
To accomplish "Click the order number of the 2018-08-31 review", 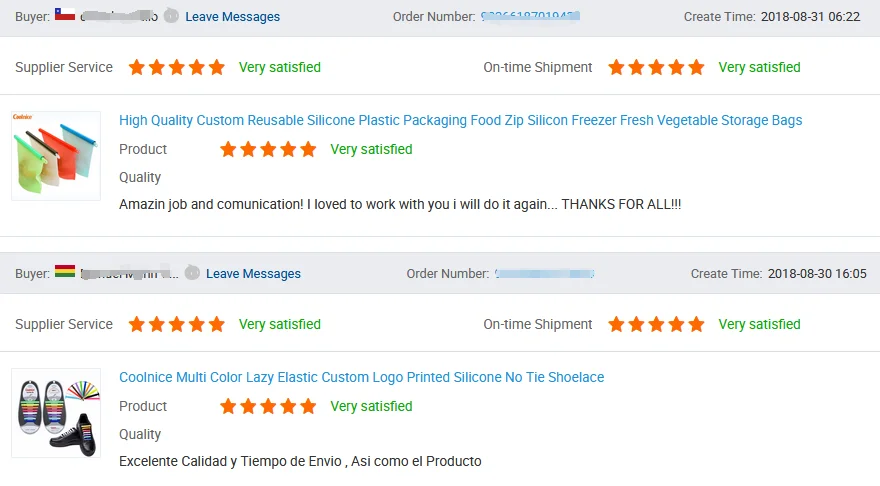I will (531, 17).
